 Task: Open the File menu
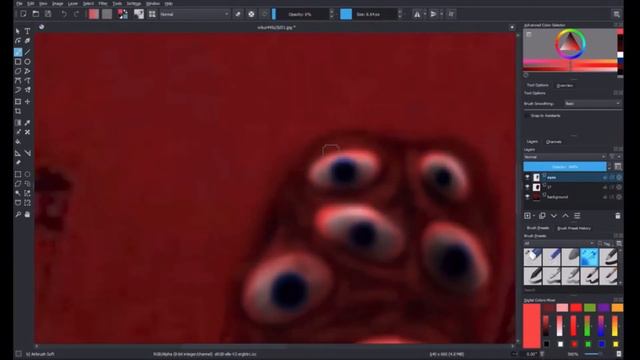pyautogui.click(x=19, y=3)
